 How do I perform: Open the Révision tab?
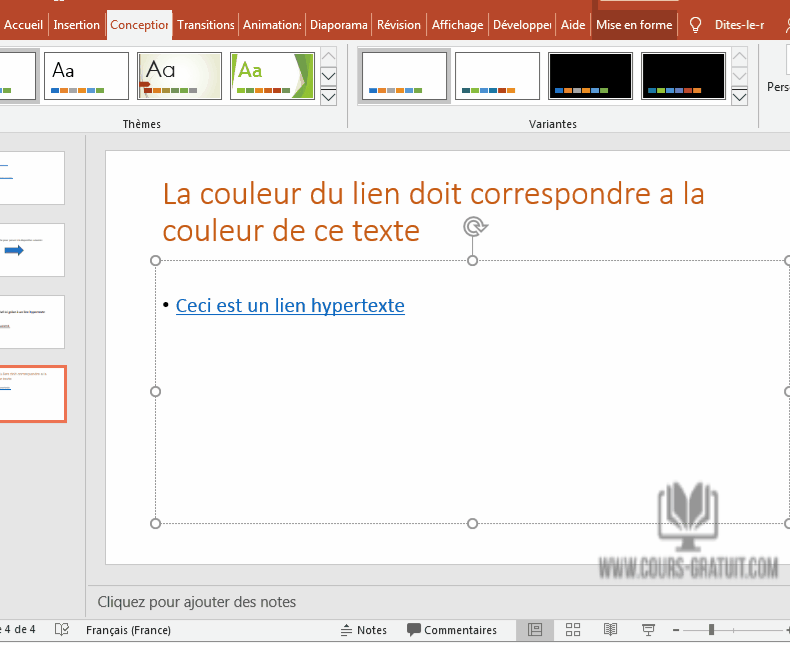pyautogui.click(x=399, y=25)
